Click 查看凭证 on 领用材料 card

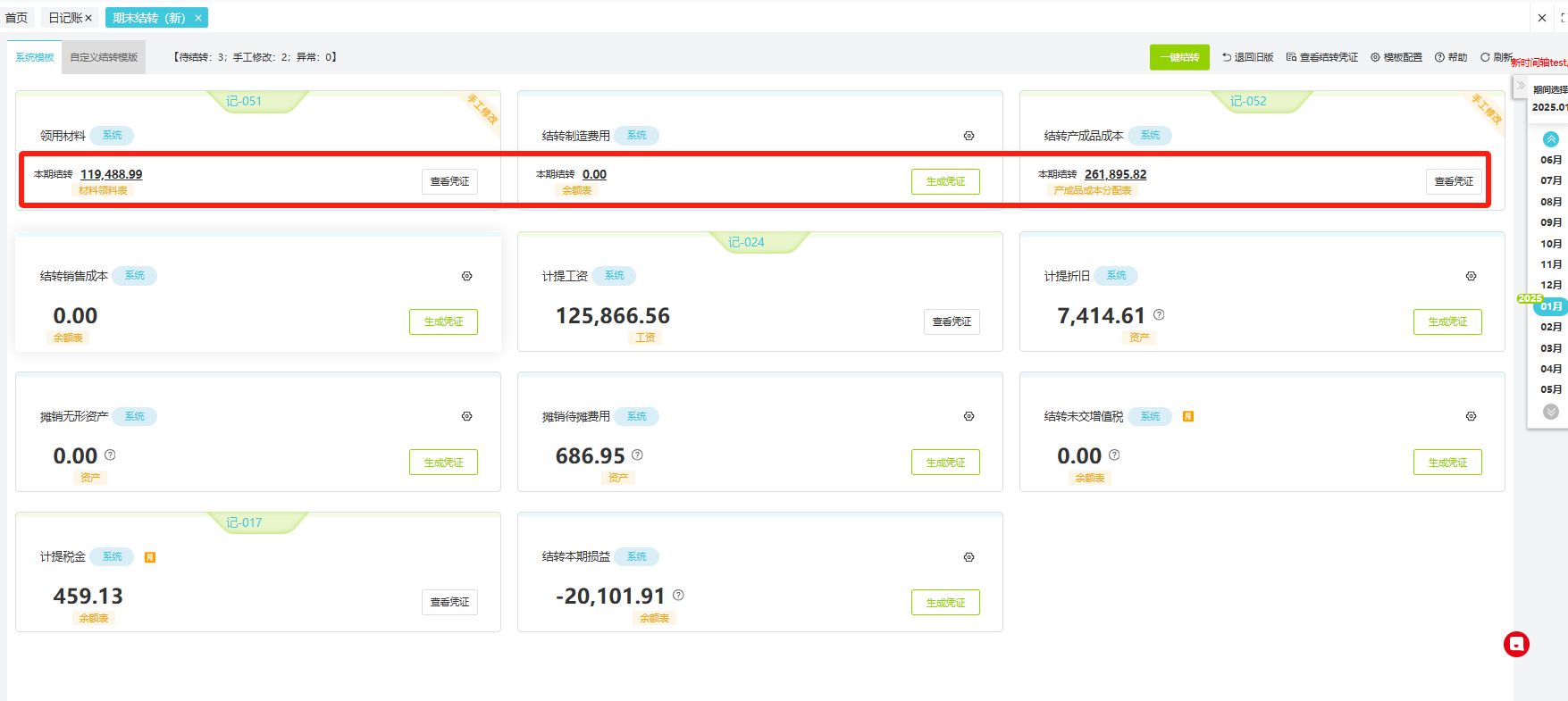tap(449, 181)
